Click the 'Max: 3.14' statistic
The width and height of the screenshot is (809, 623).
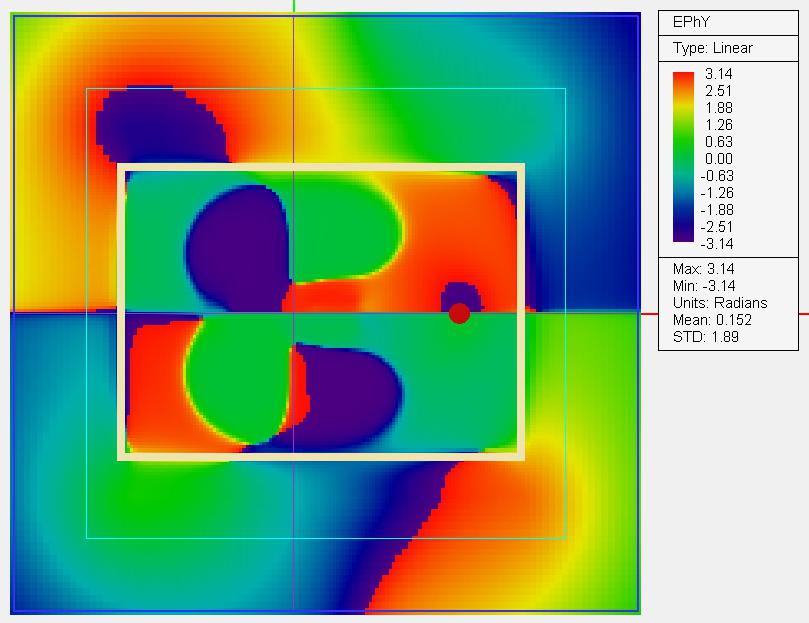click(x=703, y=269)
